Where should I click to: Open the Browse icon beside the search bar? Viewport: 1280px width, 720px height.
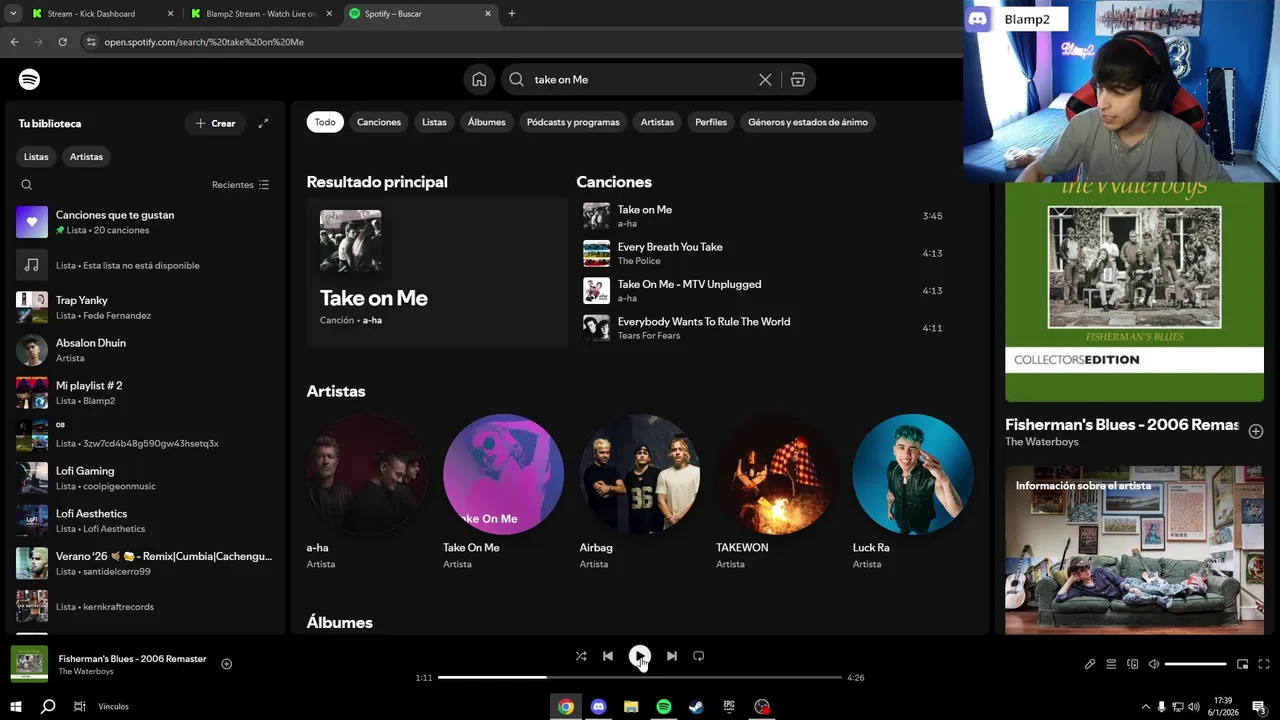pos(798,79)
